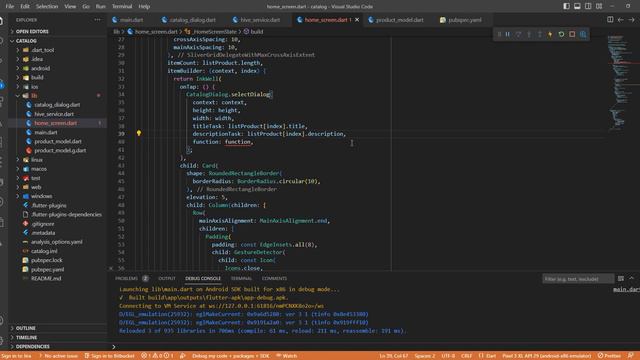Click the debug console filter input field

coord(578,279)
